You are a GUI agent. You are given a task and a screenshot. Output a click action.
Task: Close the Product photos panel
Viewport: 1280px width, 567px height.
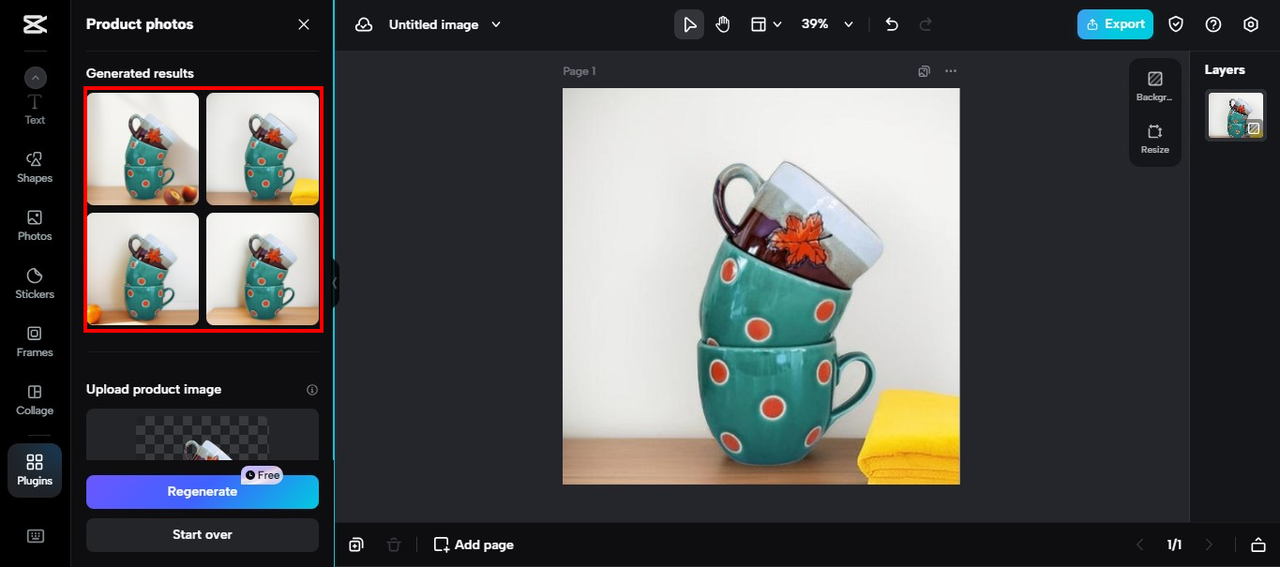click(304, 24)
